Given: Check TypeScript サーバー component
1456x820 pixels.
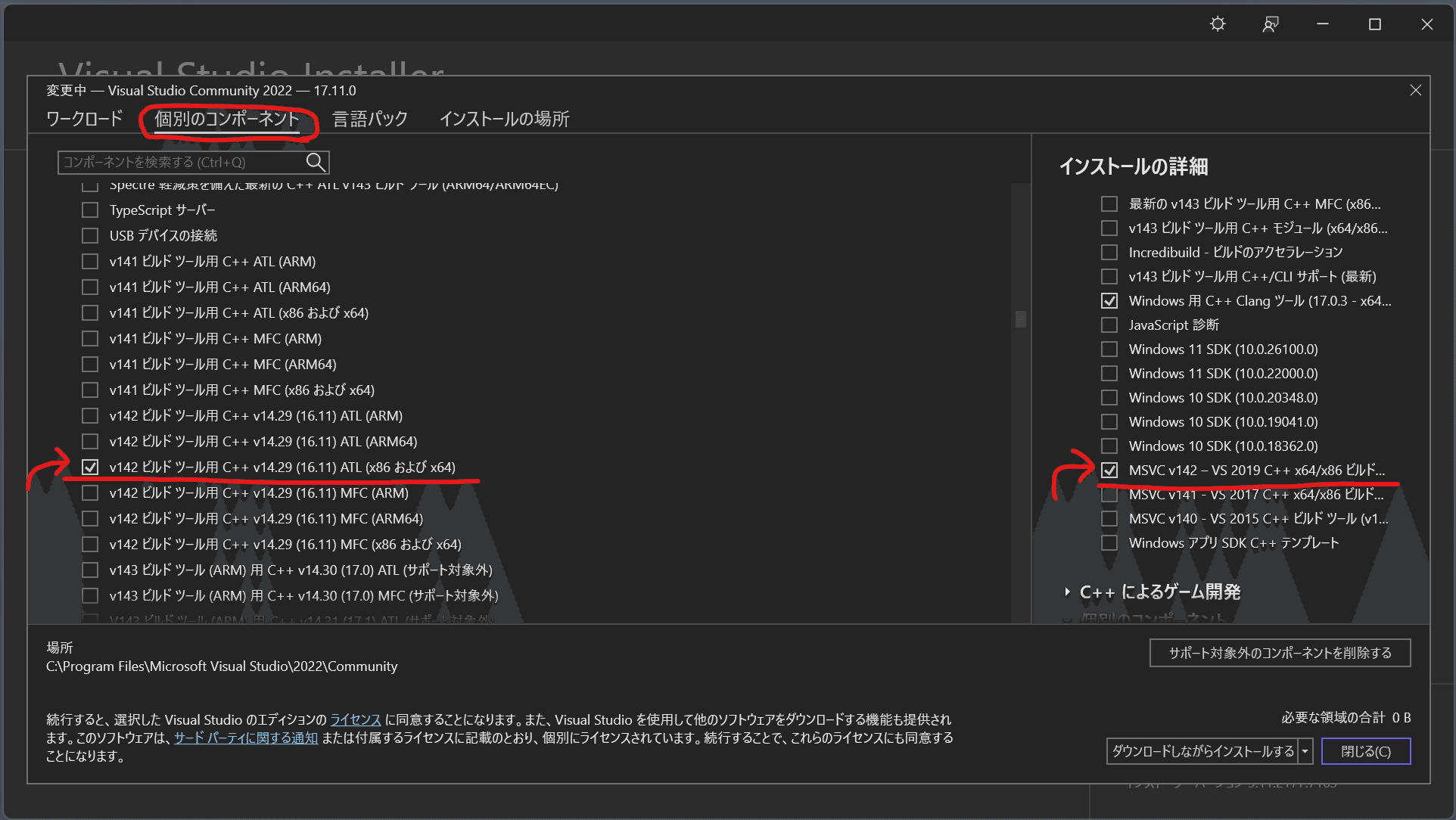Looking at the screenshot, I should (90, 210).
